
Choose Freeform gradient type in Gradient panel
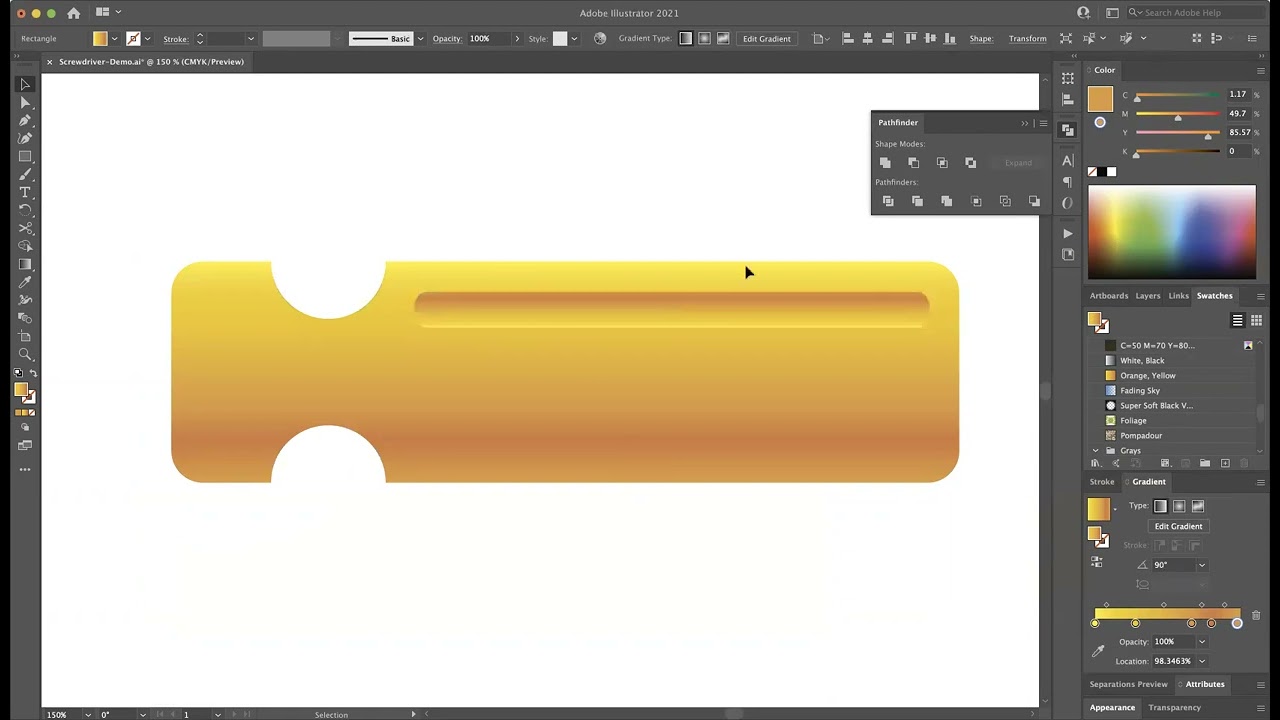point(1198,506)
